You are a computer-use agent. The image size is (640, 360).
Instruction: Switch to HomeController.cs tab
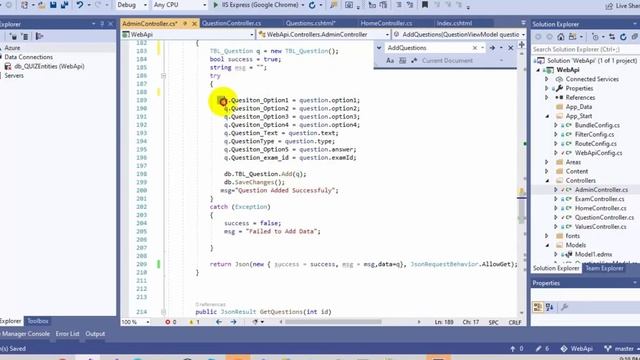tap(386, 23)
